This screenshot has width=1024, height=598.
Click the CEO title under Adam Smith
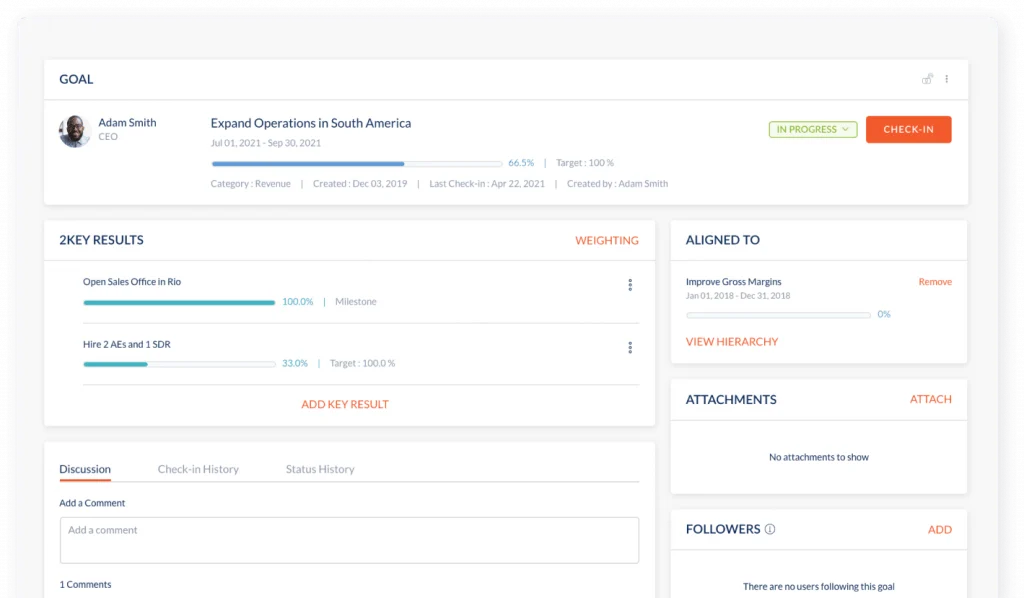pos(108,136)
